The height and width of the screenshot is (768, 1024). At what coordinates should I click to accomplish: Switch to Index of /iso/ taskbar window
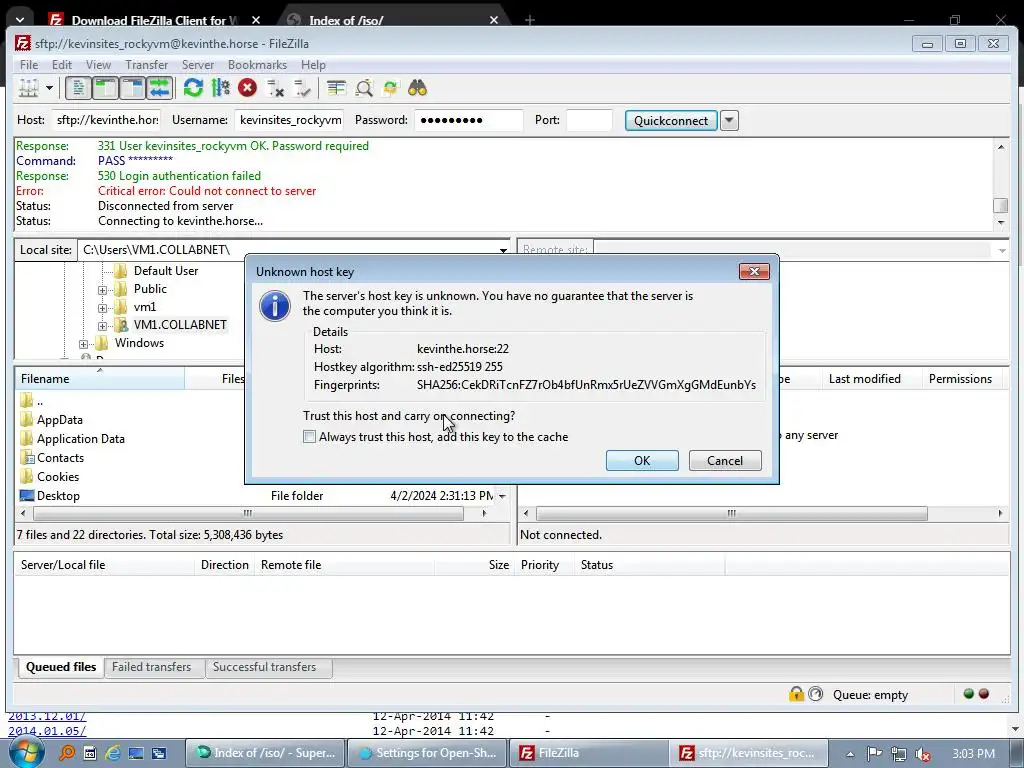(x=266, y=753)
